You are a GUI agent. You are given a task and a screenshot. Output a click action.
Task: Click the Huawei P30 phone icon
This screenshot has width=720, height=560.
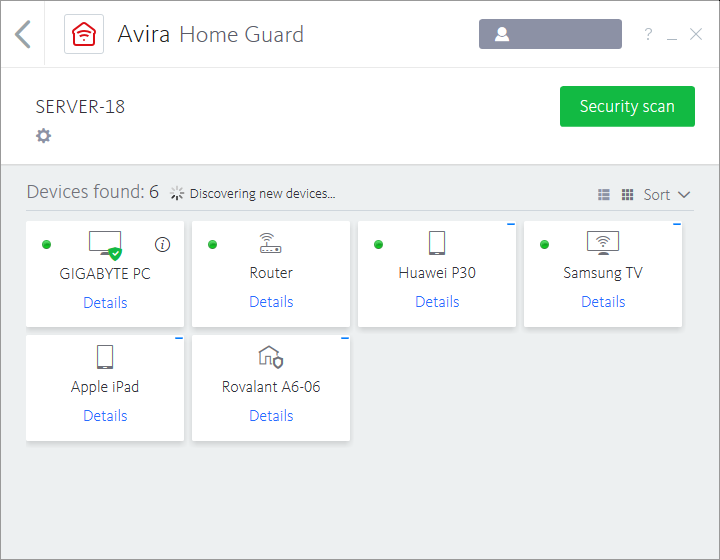pyautogui.click(x=437, y=243)
